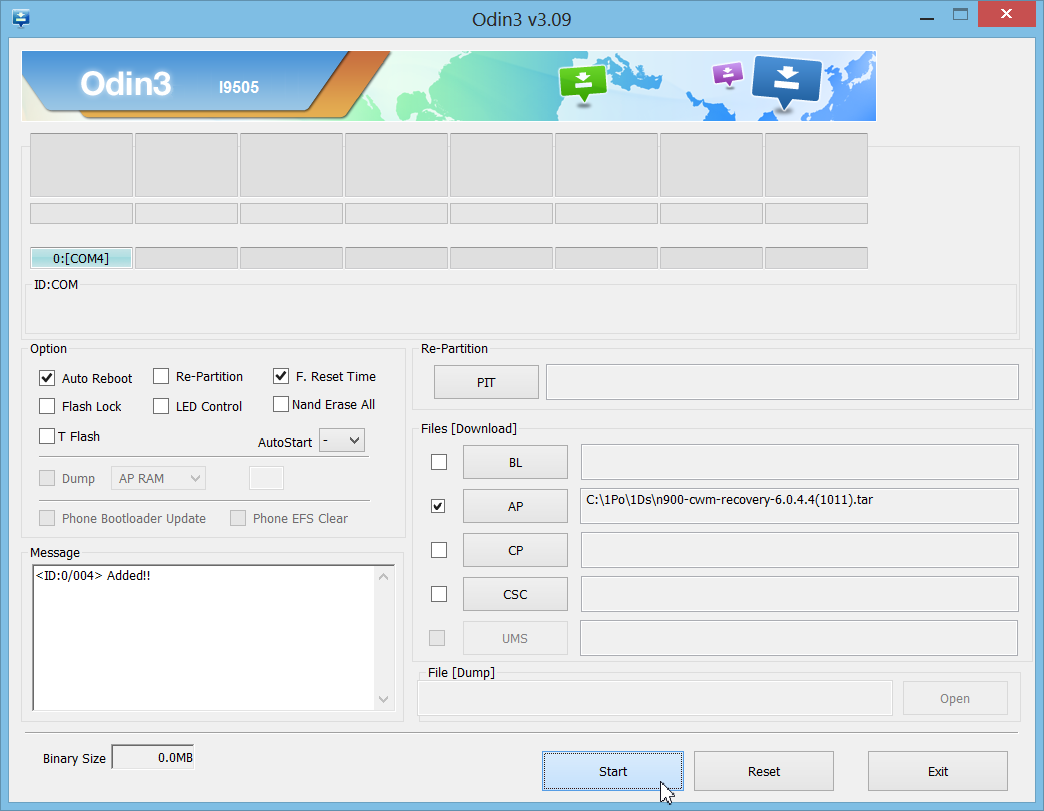Uncheck the Auto Reboot option
This screenshot has height=811, width=1044.
[47, 378]
